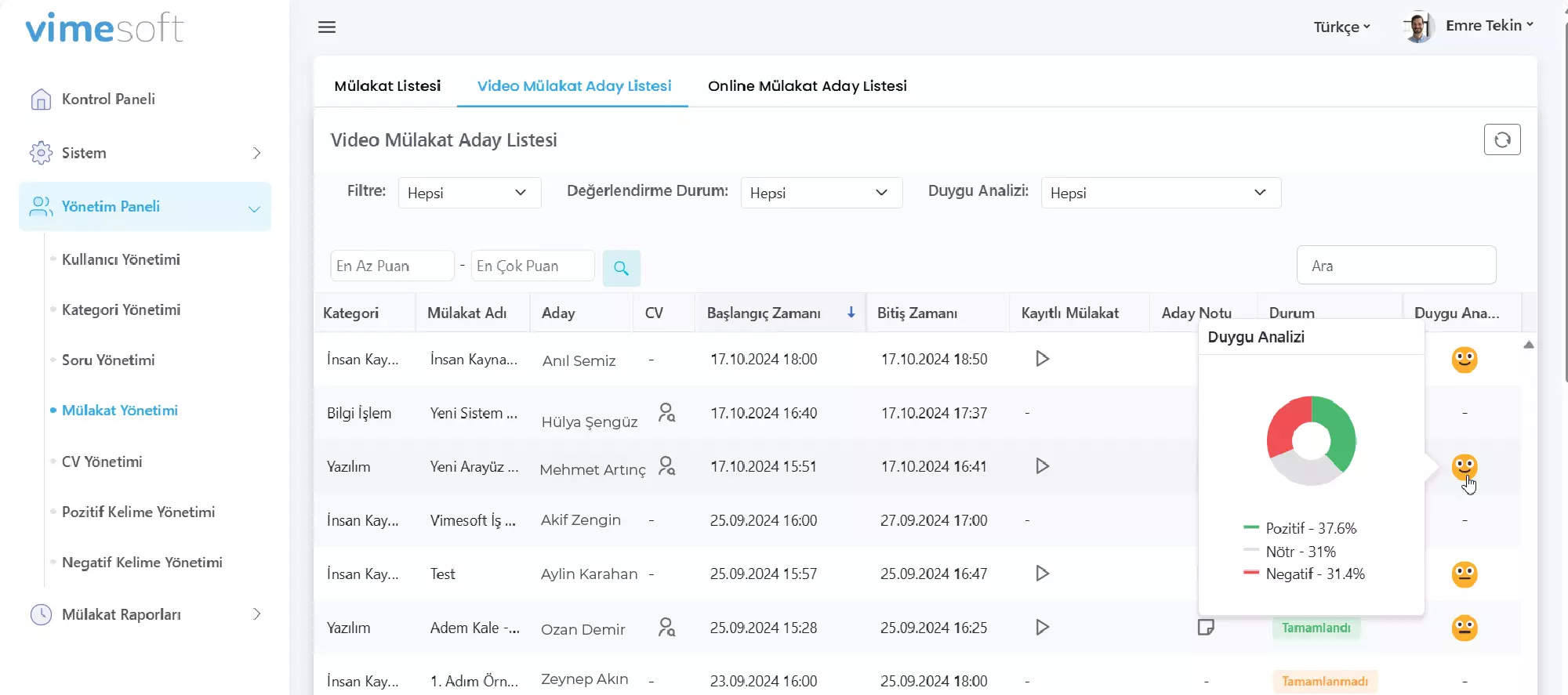Open the Duygu Analizi filter dropdown
This screenshot has width=1568, height=695.
(1161, 193)
